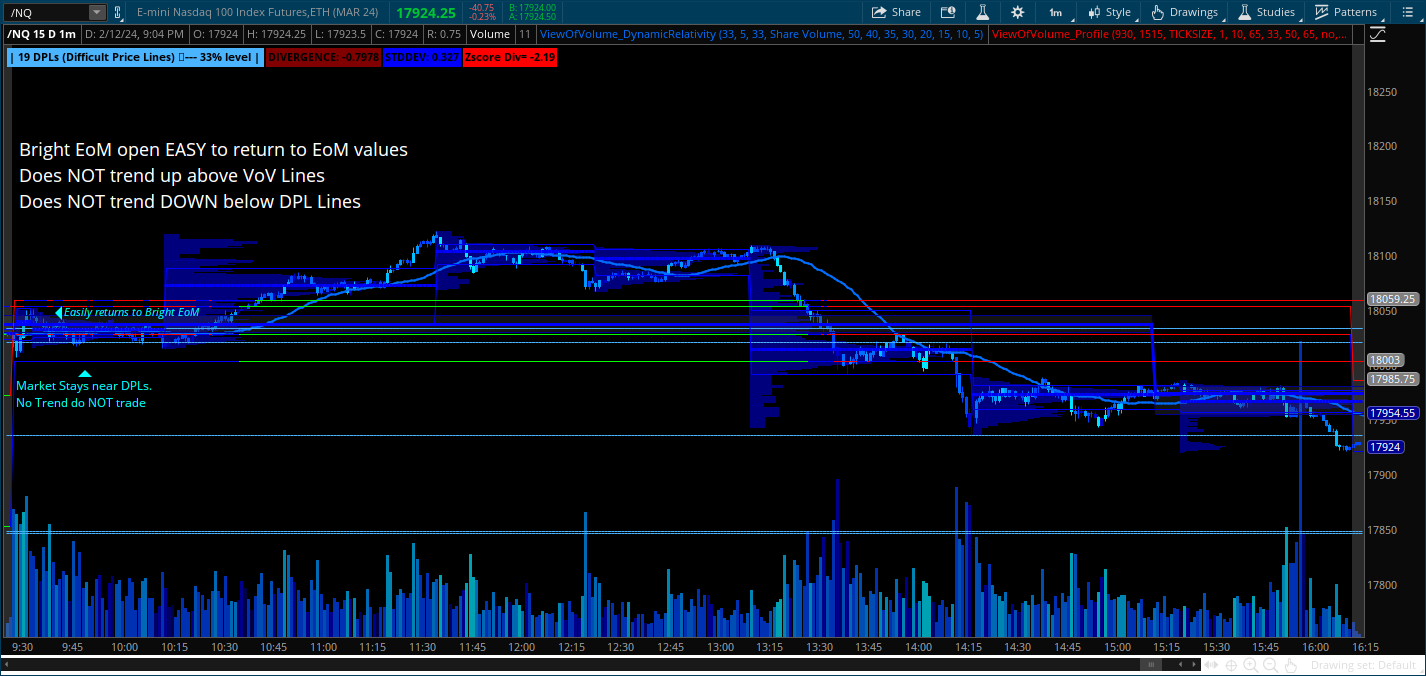Click the flask Edit Studies icon
The width and height of the screenshot is (1426, 676).
982,12
